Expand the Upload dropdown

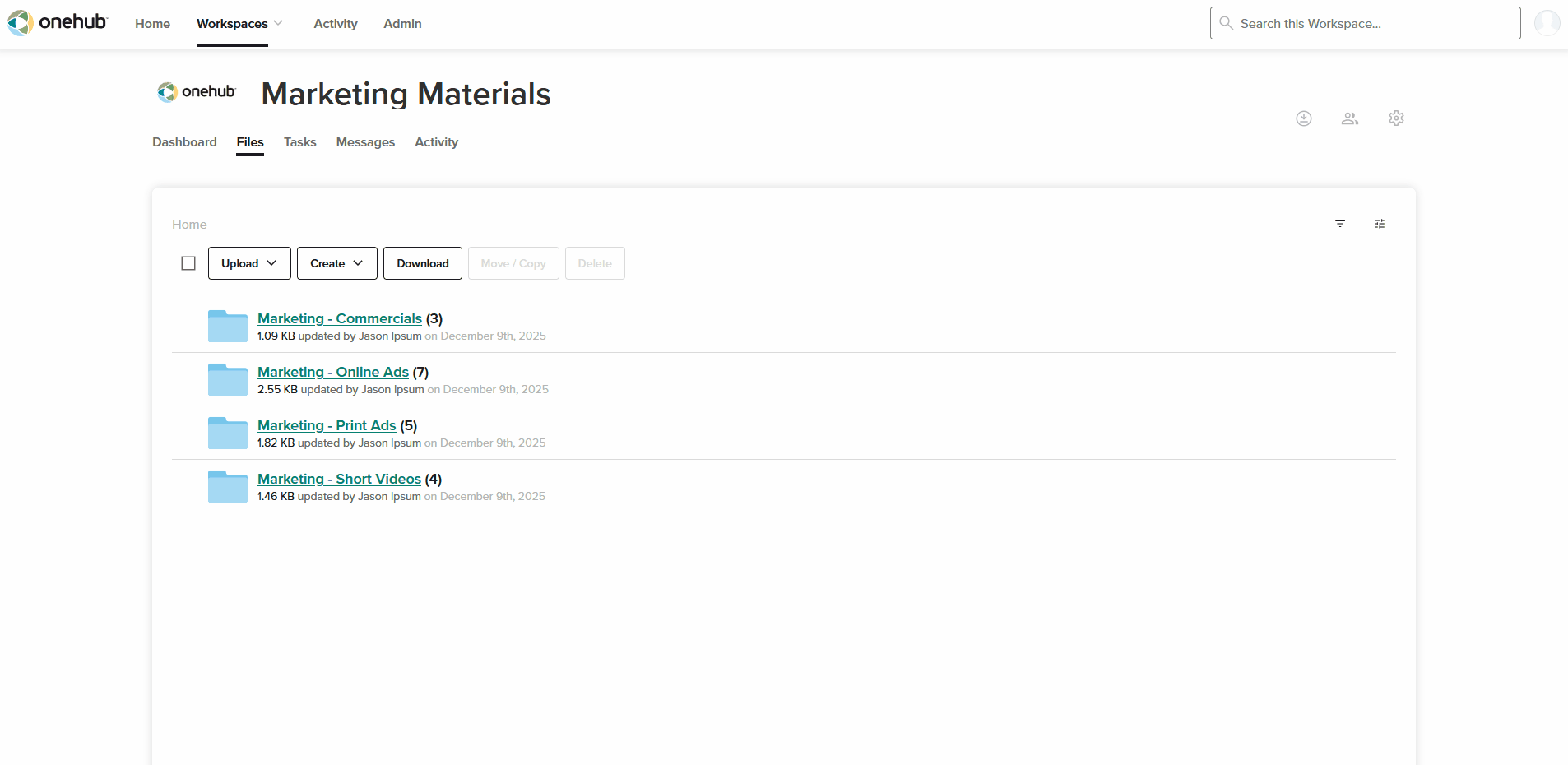click(249, 263)
